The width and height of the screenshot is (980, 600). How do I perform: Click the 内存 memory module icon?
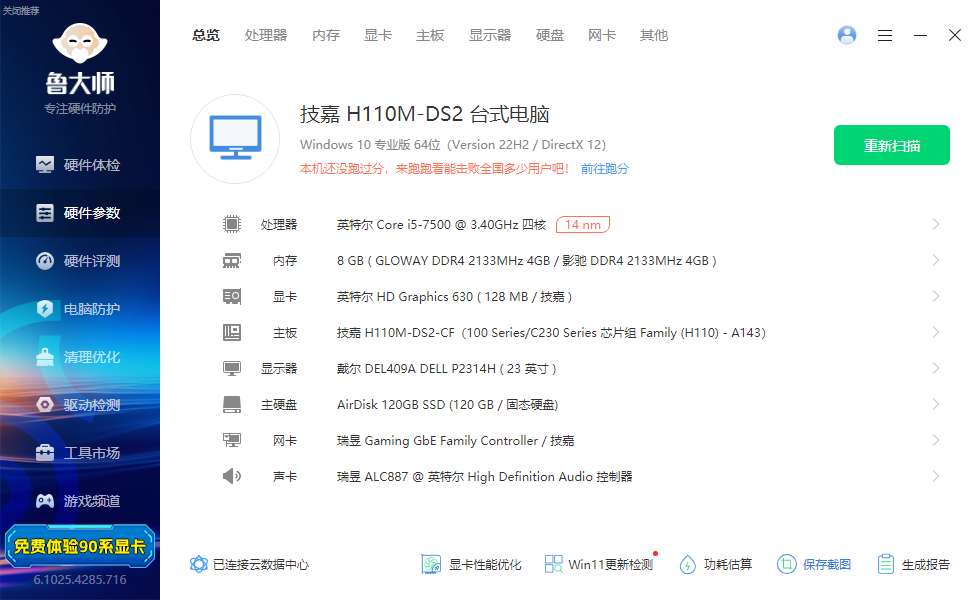(232, 261)
